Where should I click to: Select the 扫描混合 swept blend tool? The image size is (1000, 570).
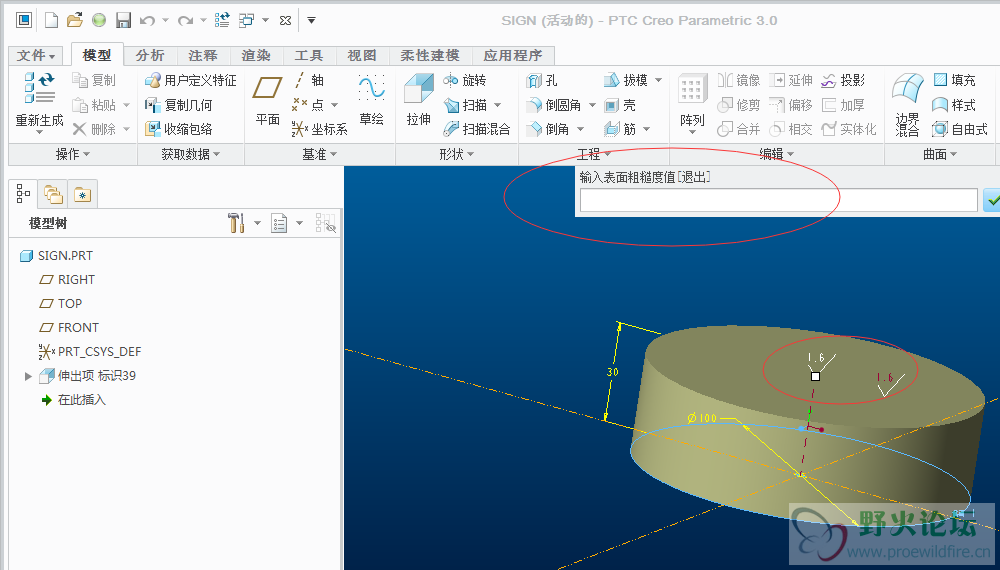(x=476, y=129)
